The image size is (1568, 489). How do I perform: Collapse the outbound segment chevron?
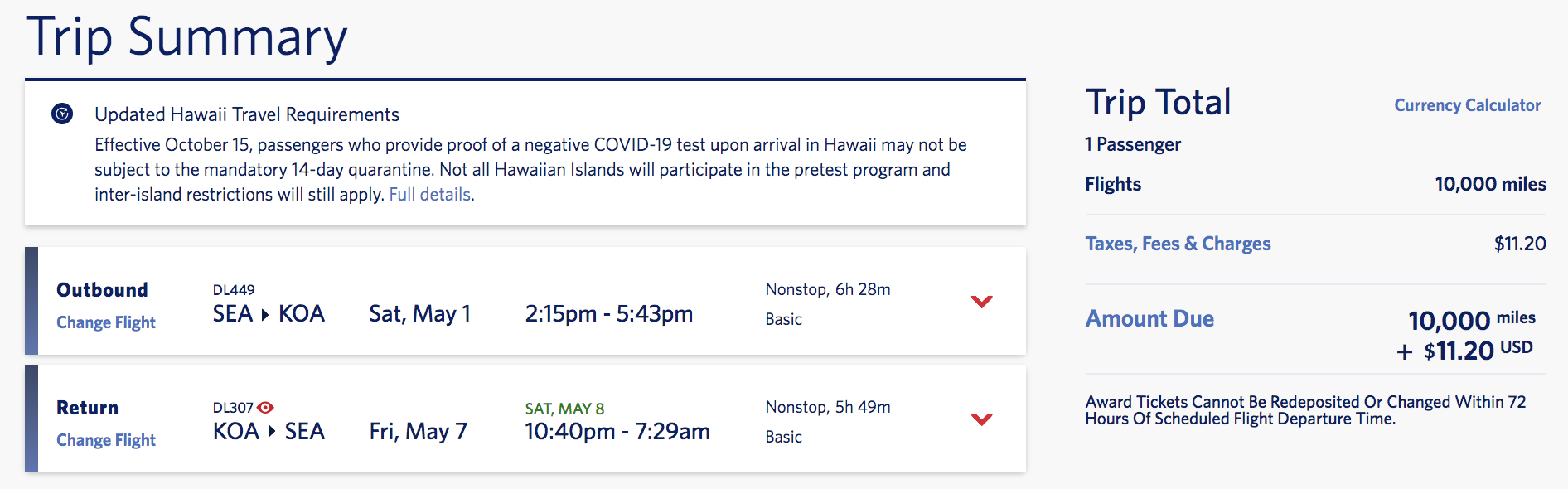tap(981, 302)
